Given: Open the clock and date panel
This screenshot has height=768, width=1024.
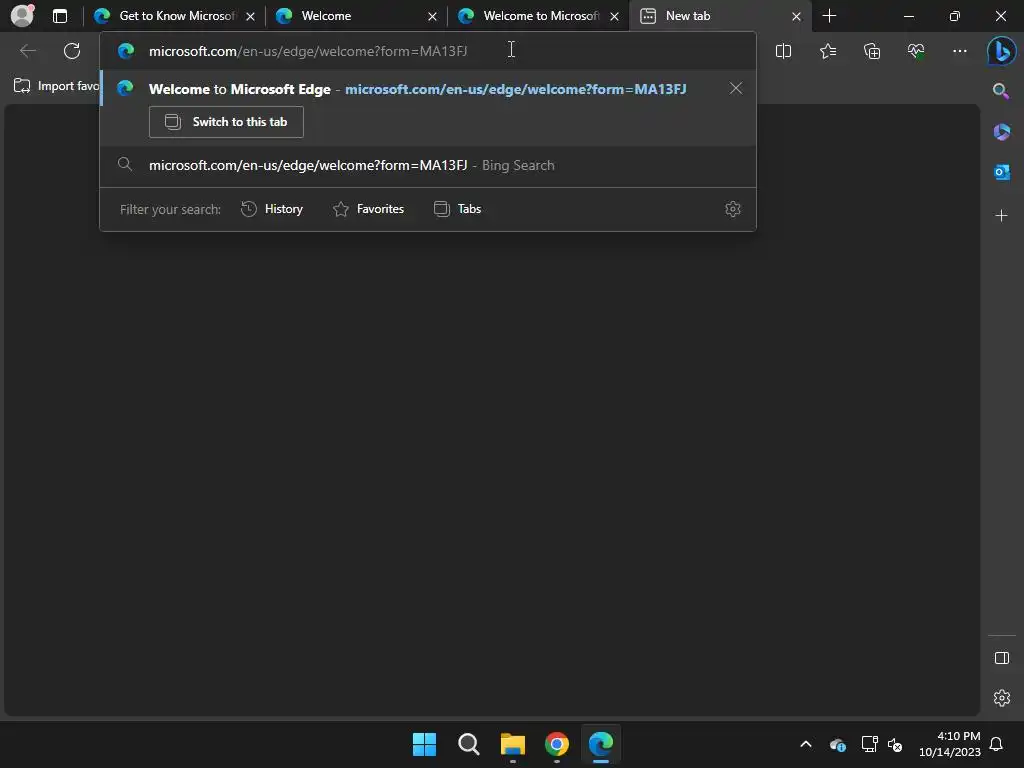Looking at the screenshot, I should (x=949, y=744).
